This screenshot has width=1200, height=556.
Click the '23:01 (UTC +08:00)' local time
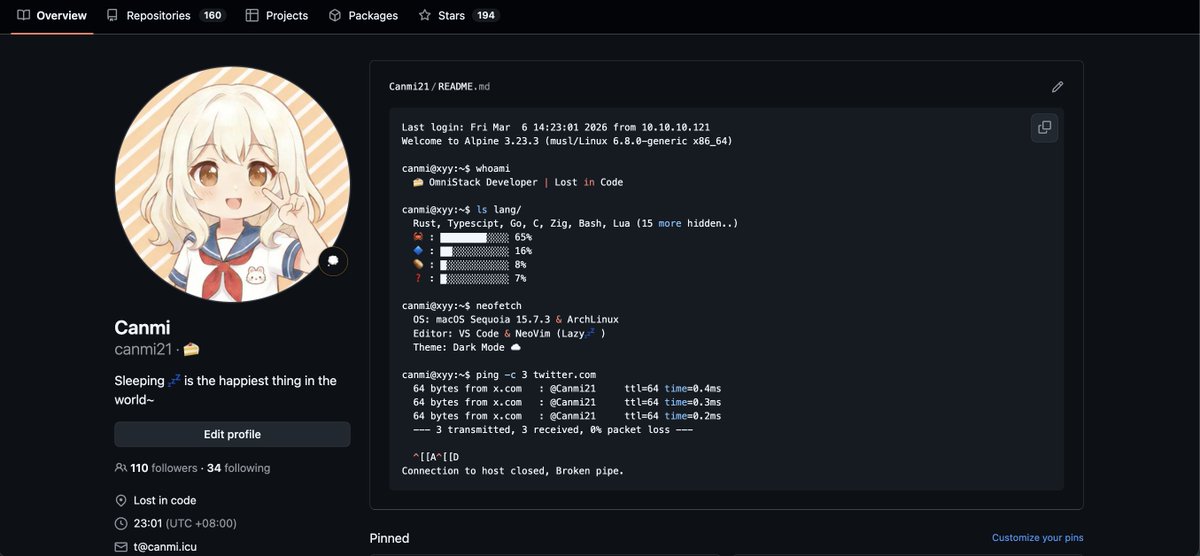(185, 523)
